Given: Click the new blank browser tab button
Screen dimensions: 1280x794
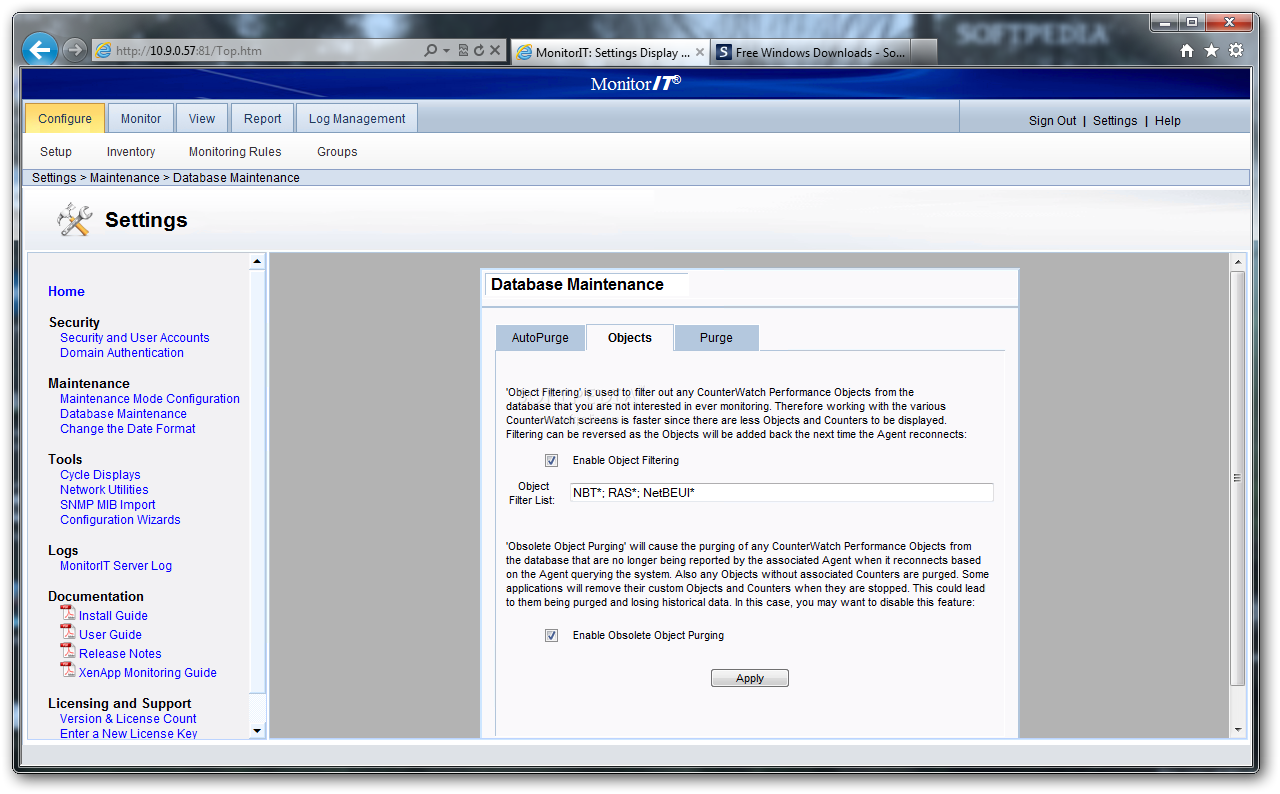Looking at the screenshot, I should tap(924, 53).
